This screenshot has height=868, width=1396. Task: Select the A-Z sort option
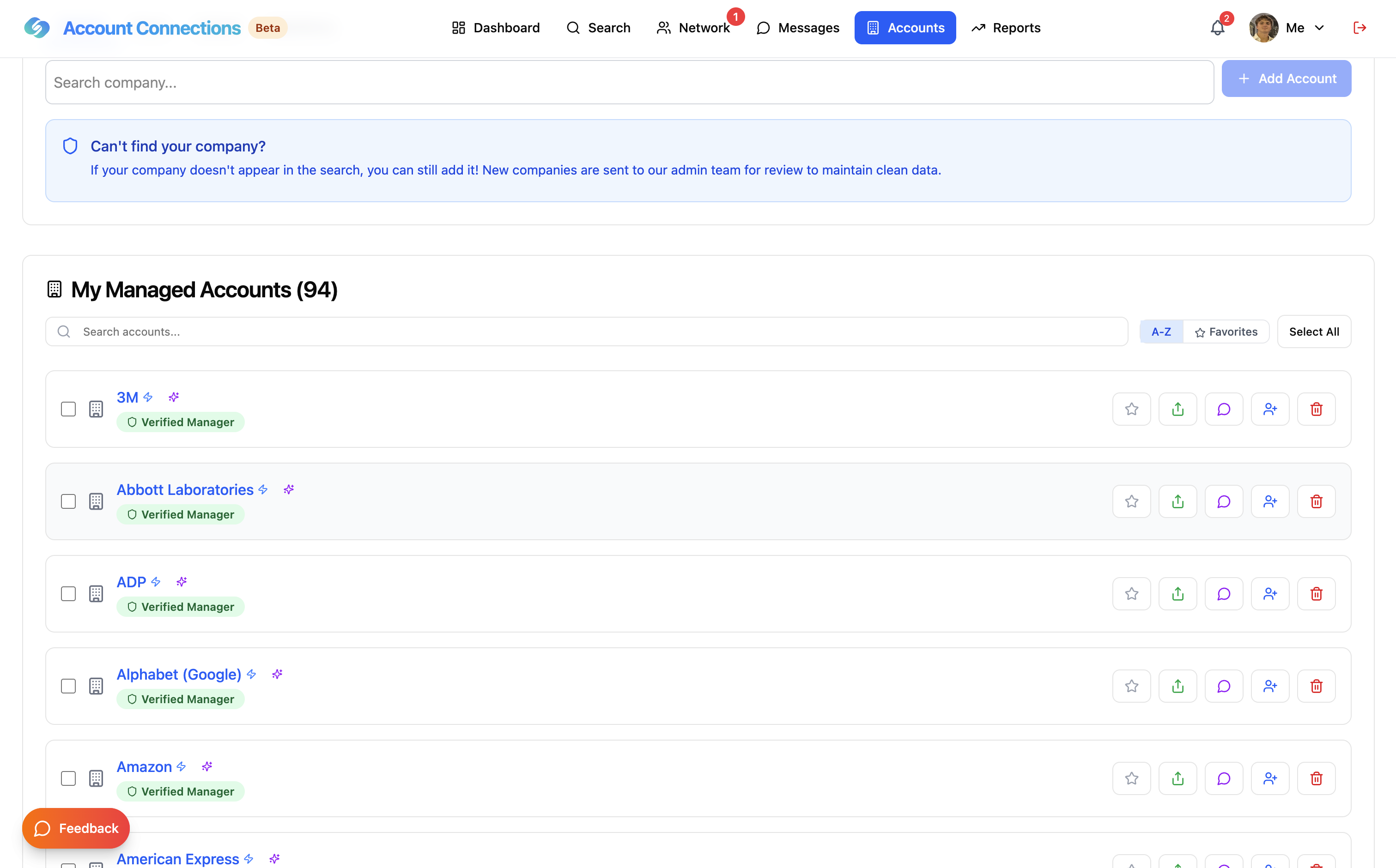pos(1160,332)
